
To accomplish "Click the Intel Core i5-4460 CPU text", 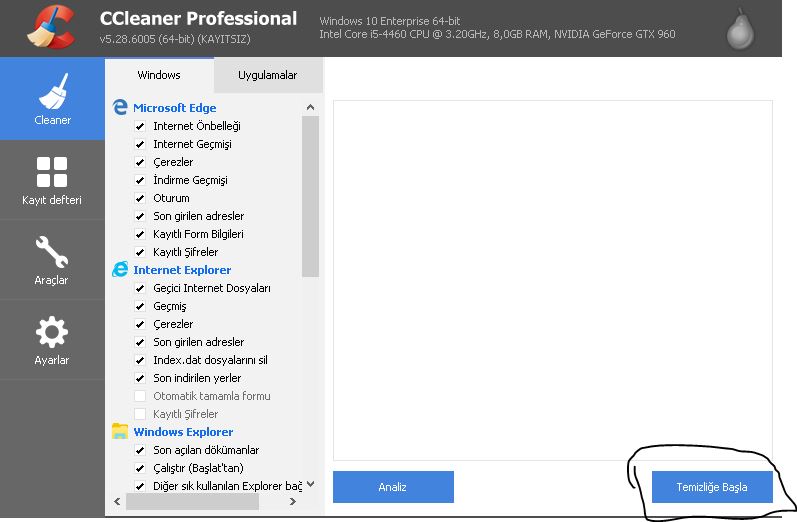I will [x=497, y=34].
